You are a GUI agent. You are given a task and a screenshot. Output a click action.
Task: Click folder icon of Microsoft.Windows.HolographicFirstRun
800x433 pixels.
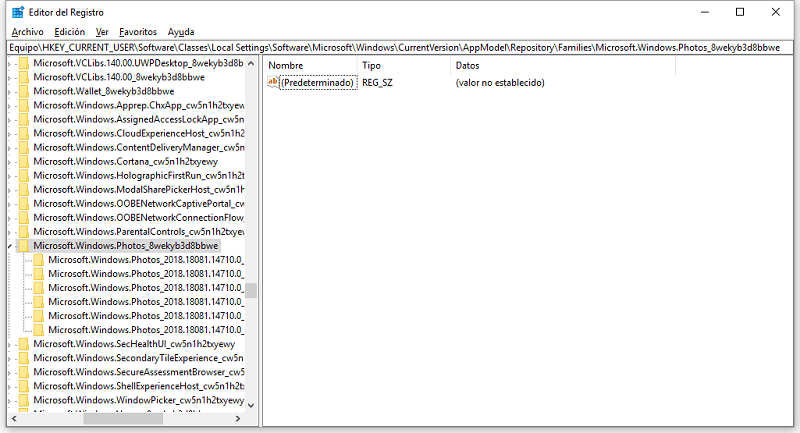[x=23, y=175]
